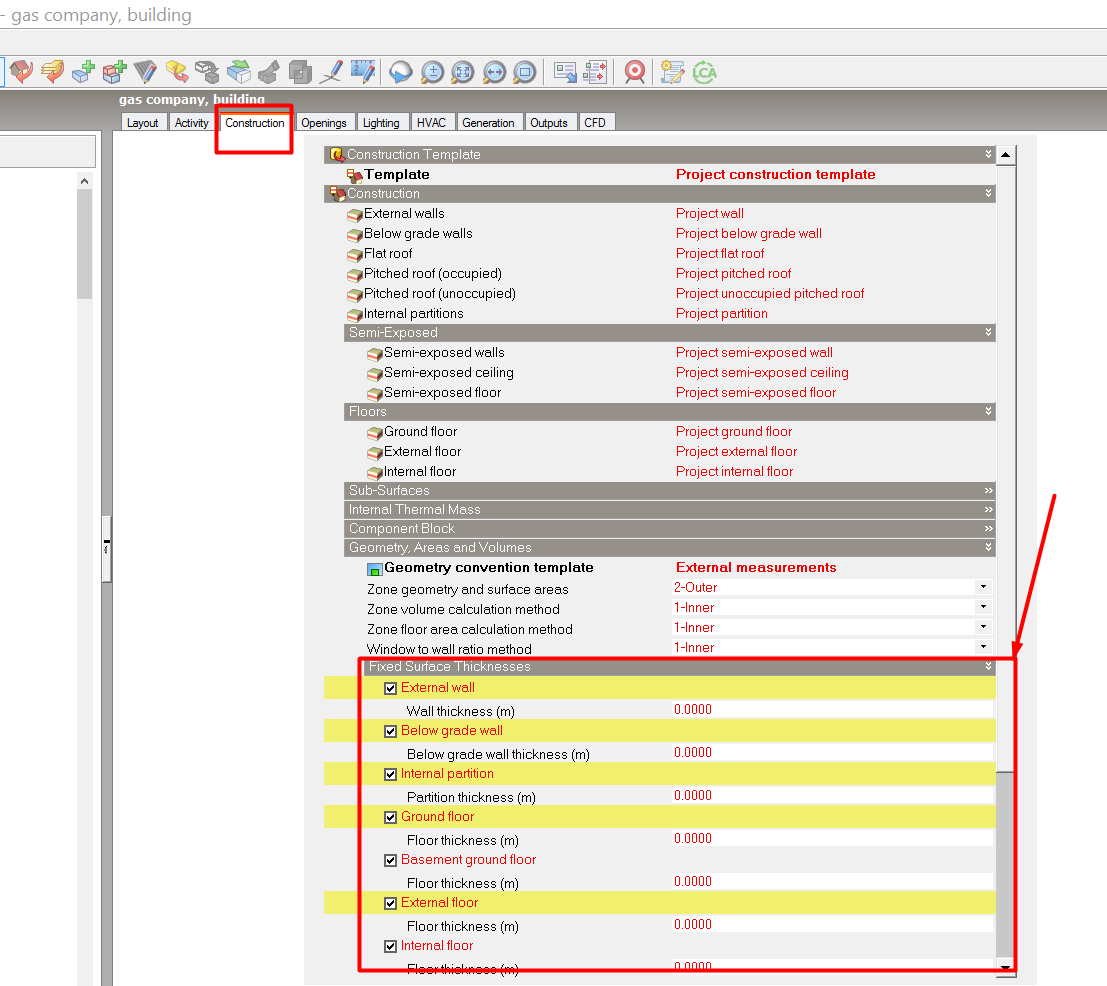Screen dimensions: 1107x986
Task: Activate the blue orbit view tool
Action: (400, 72)
